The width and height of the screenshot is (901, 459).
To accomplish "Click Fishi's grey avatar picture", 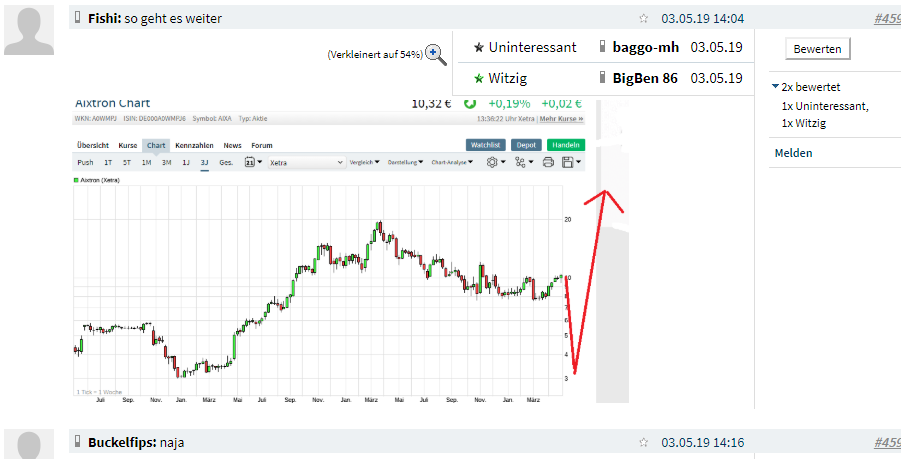I will 29,30.
